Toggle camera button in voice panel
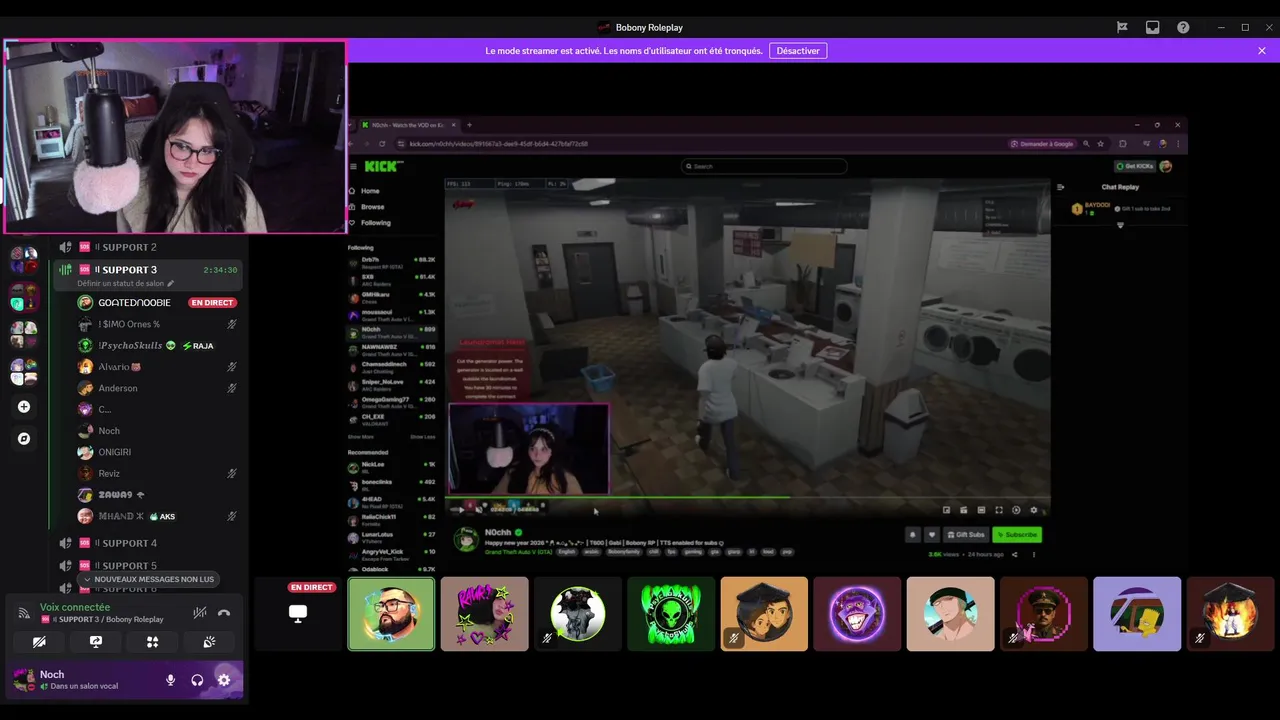This screenshot has height=720, width=1280. (39, 642)
